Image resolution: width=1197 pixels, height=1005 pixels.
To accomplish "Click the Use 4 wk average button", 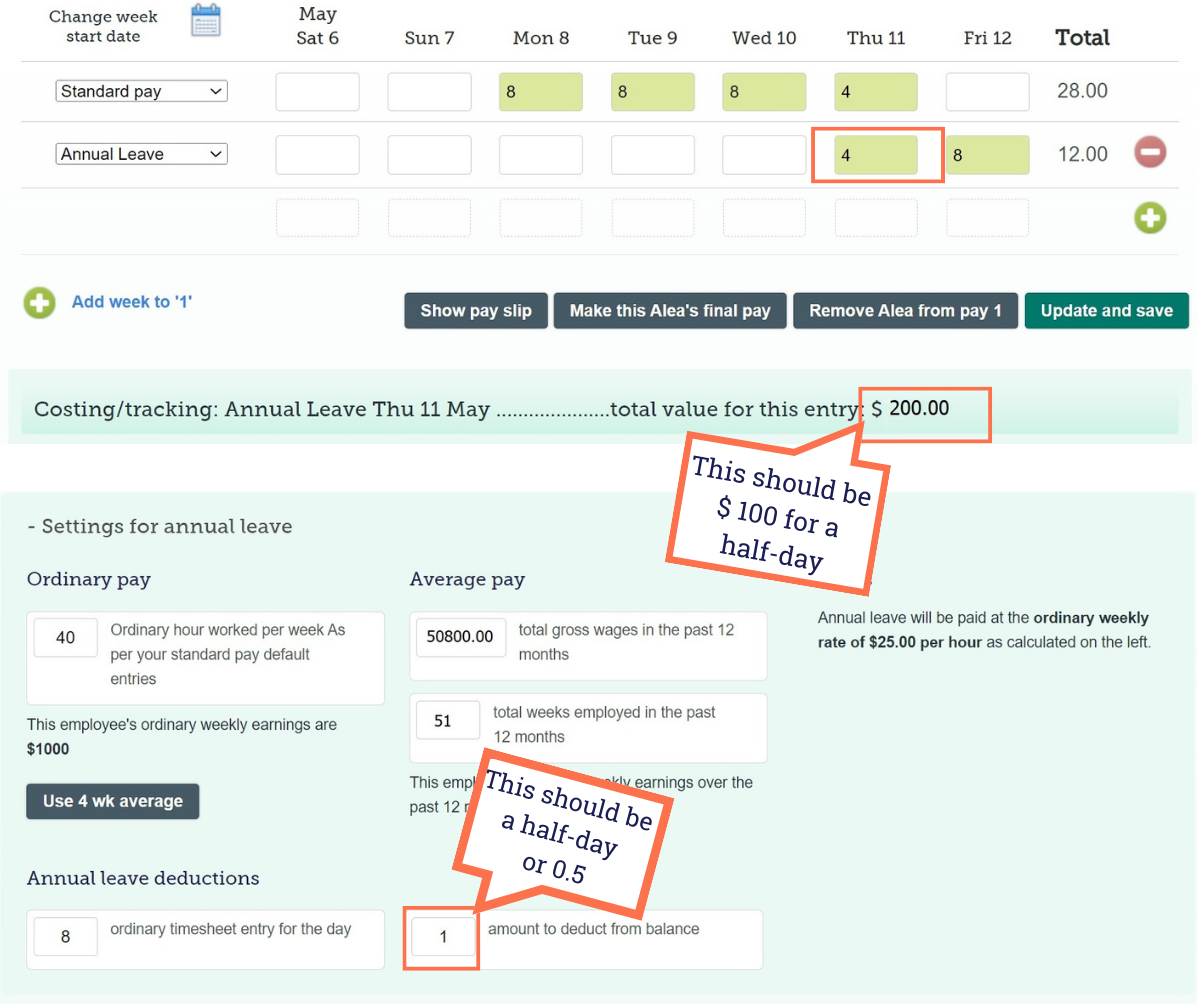I will (112, 801).
